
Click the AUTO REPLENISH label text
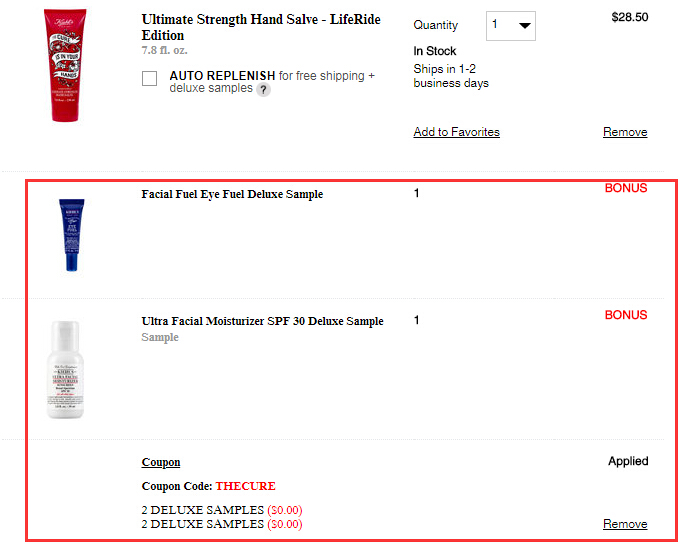click(x=222, y=75)
